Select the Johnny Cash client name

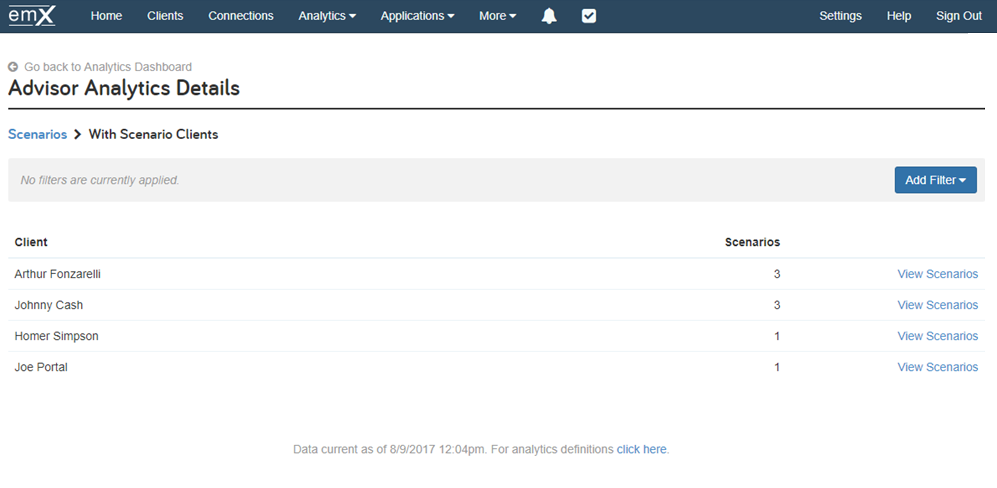[x=49, y=305]
